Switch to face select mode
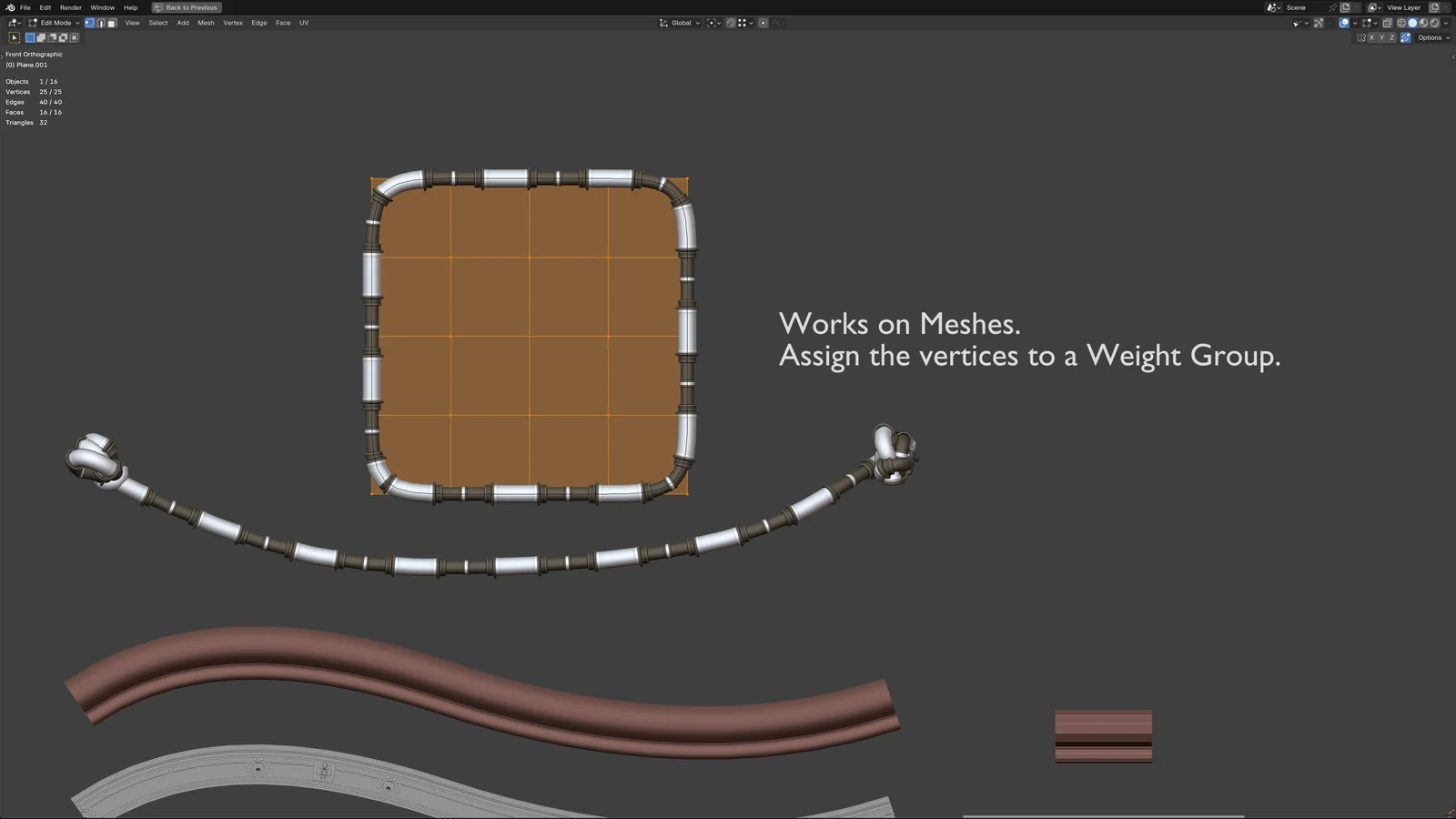The image size is (1456, 819). coord(112,23)
